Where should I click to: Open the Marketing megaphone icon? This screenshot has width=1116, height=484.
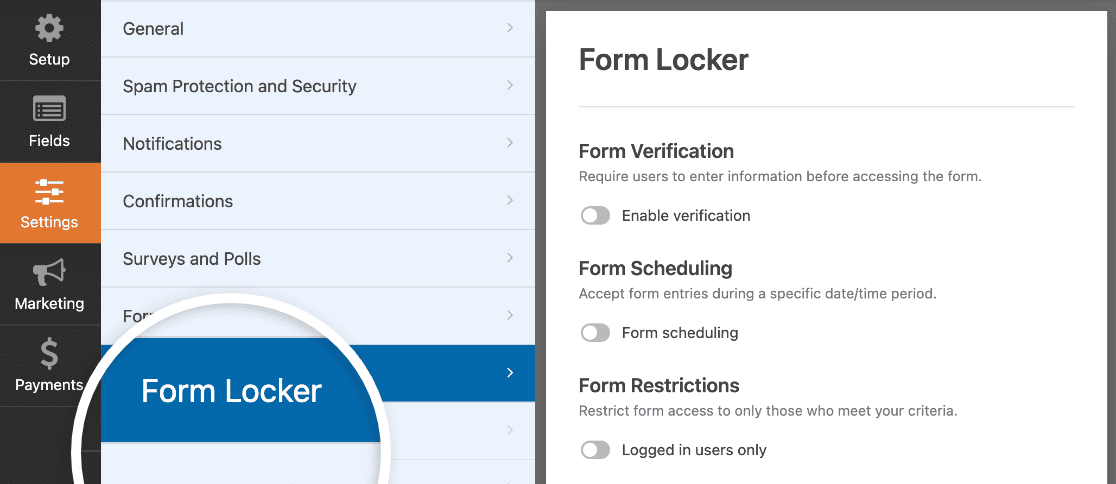pyautogui.click(x=49, y=271)
